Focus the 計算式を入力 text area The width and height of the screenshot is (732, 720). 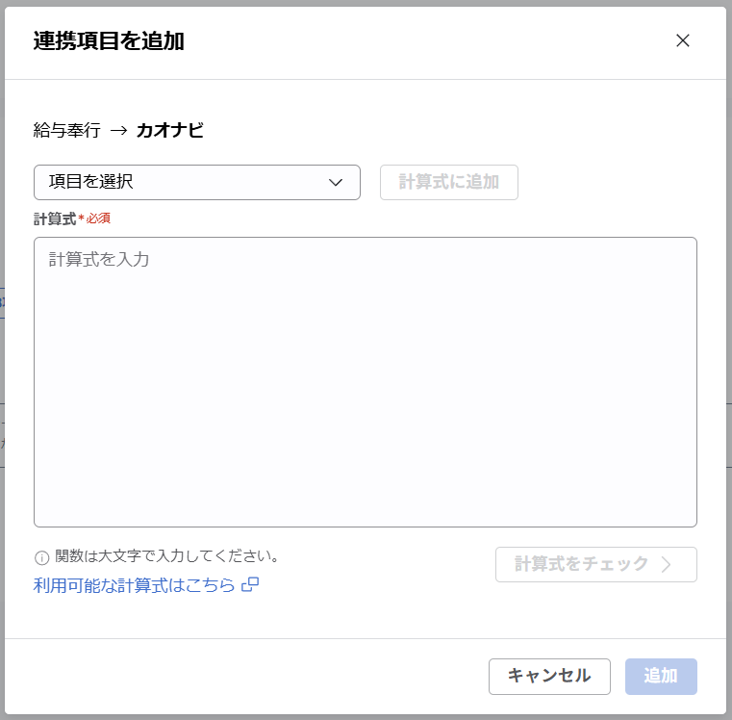pos(365,382)
